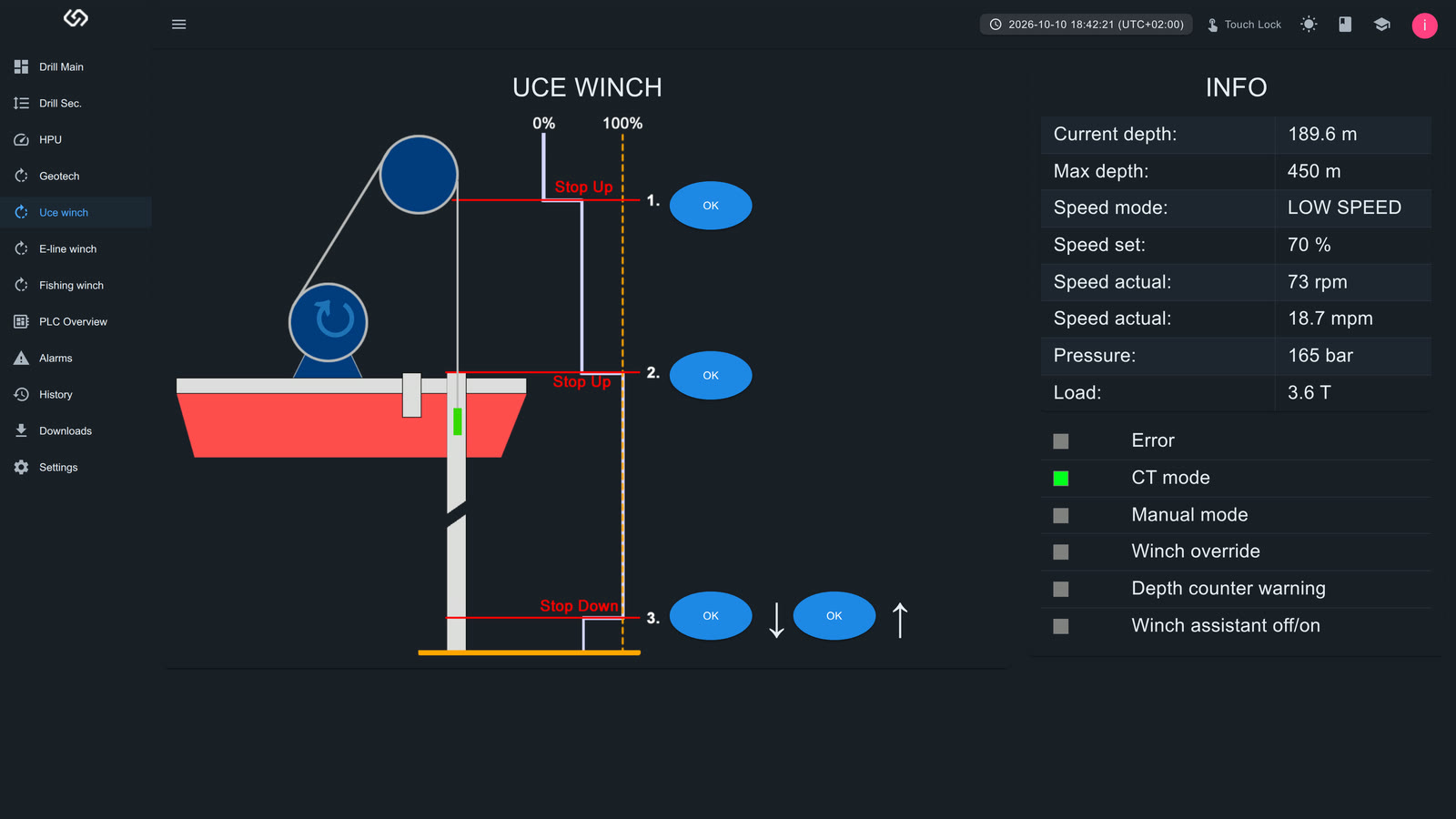Click the 100% speed scale label

click(x=622, y=123)
